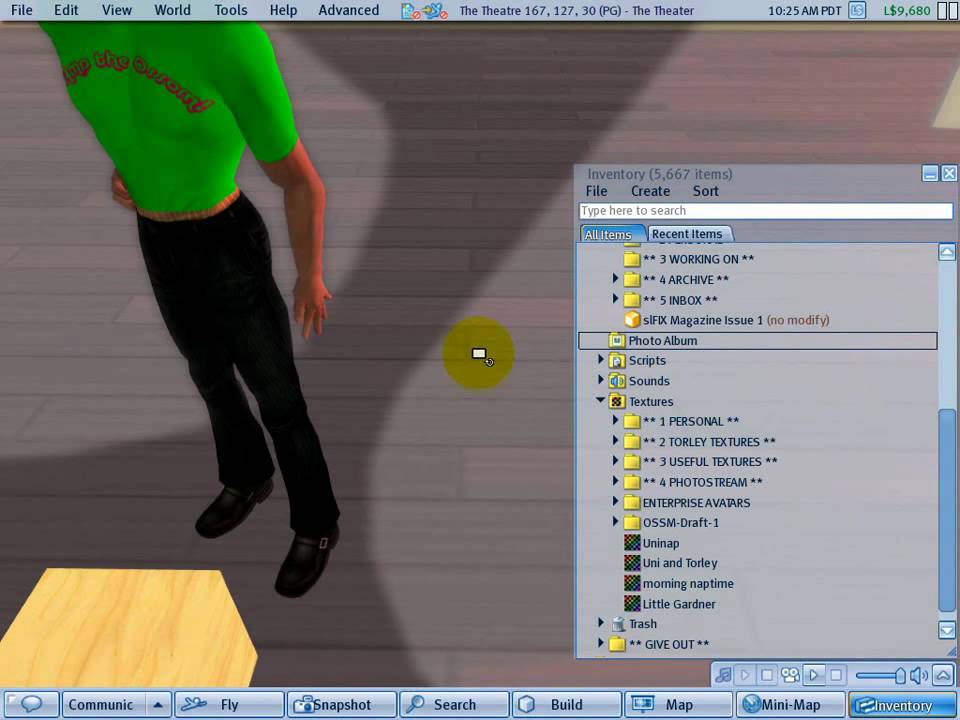Open local chat with speech bubble button
This screenshot has width=960, height=720.
pos(31,705)
